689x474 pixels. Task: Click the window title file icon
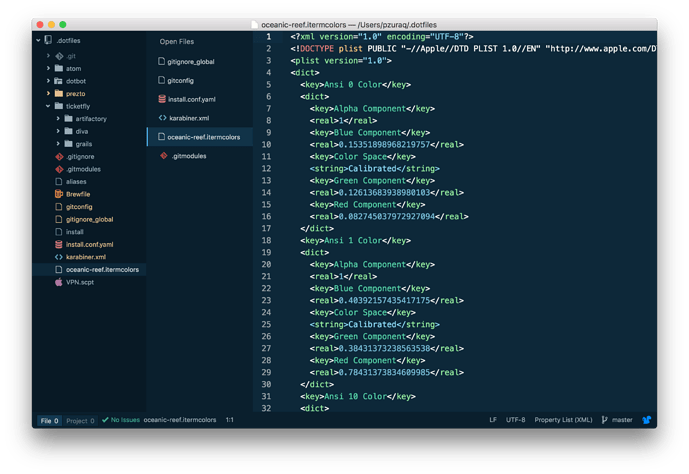(254, 25)
